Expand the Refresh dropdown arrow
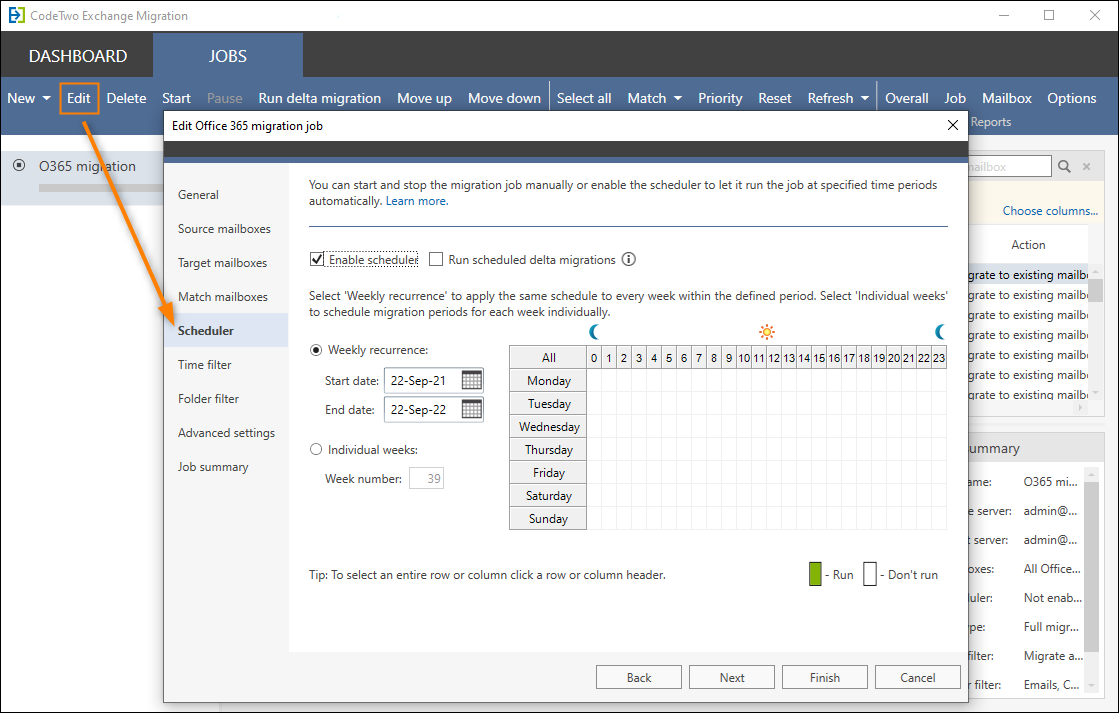This screenshot has width=1119, height=713. (x=864, y=98)
